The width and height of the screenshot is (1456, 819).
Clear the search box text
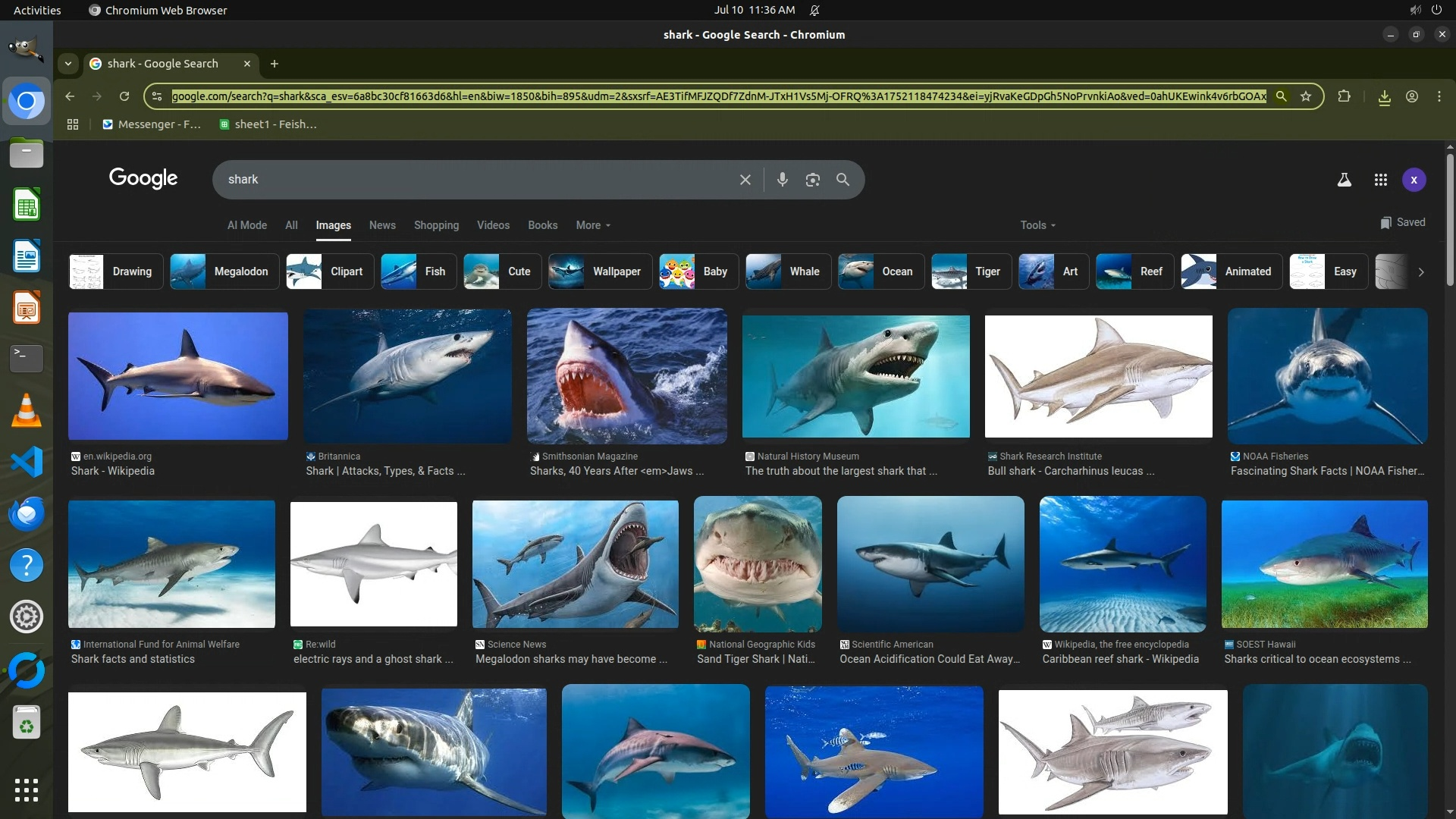(745, 180)
